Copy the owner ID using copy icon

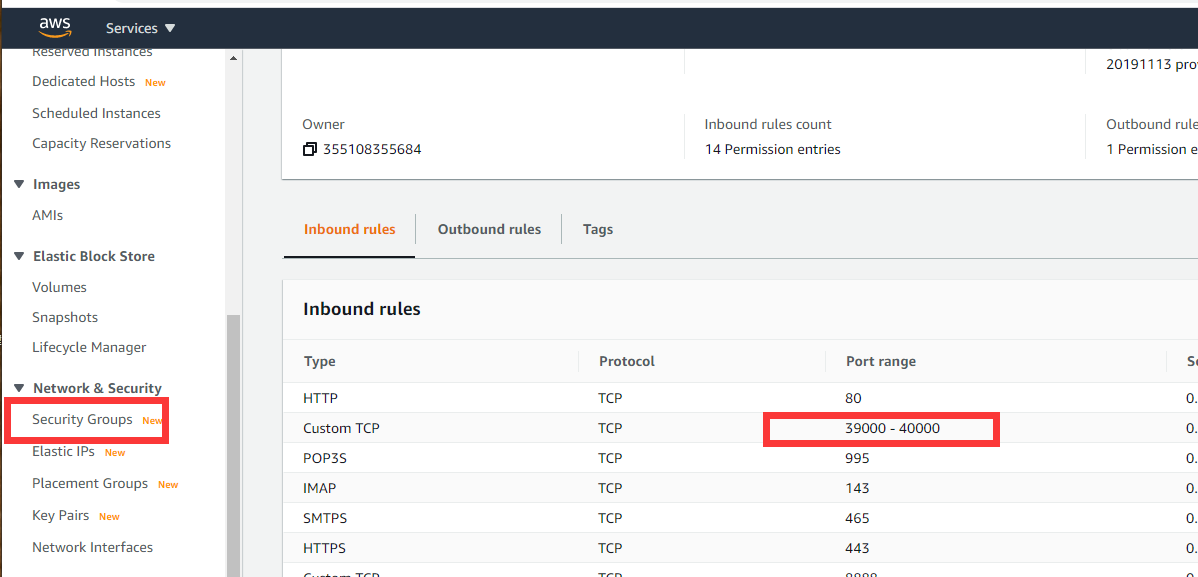[310, 150]
